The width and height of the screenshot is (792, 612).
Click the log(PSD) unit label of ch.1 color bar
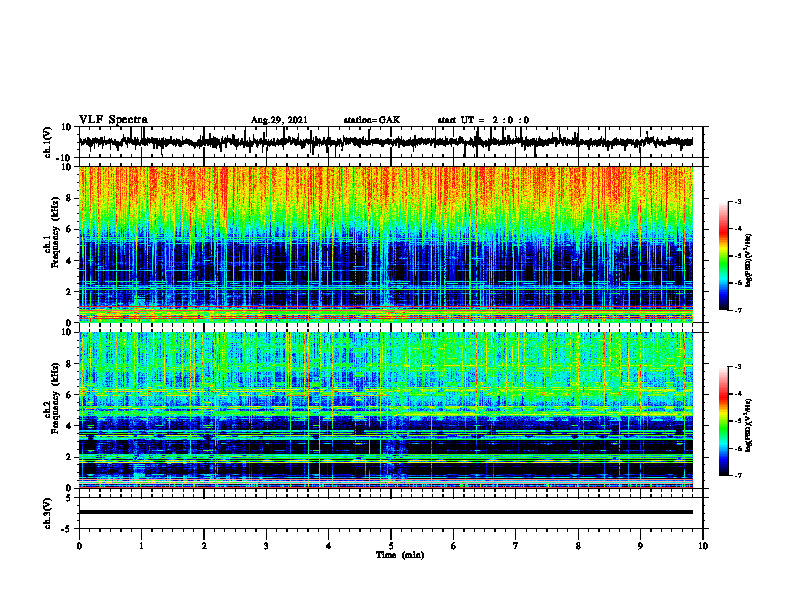(x=750, y=260)
